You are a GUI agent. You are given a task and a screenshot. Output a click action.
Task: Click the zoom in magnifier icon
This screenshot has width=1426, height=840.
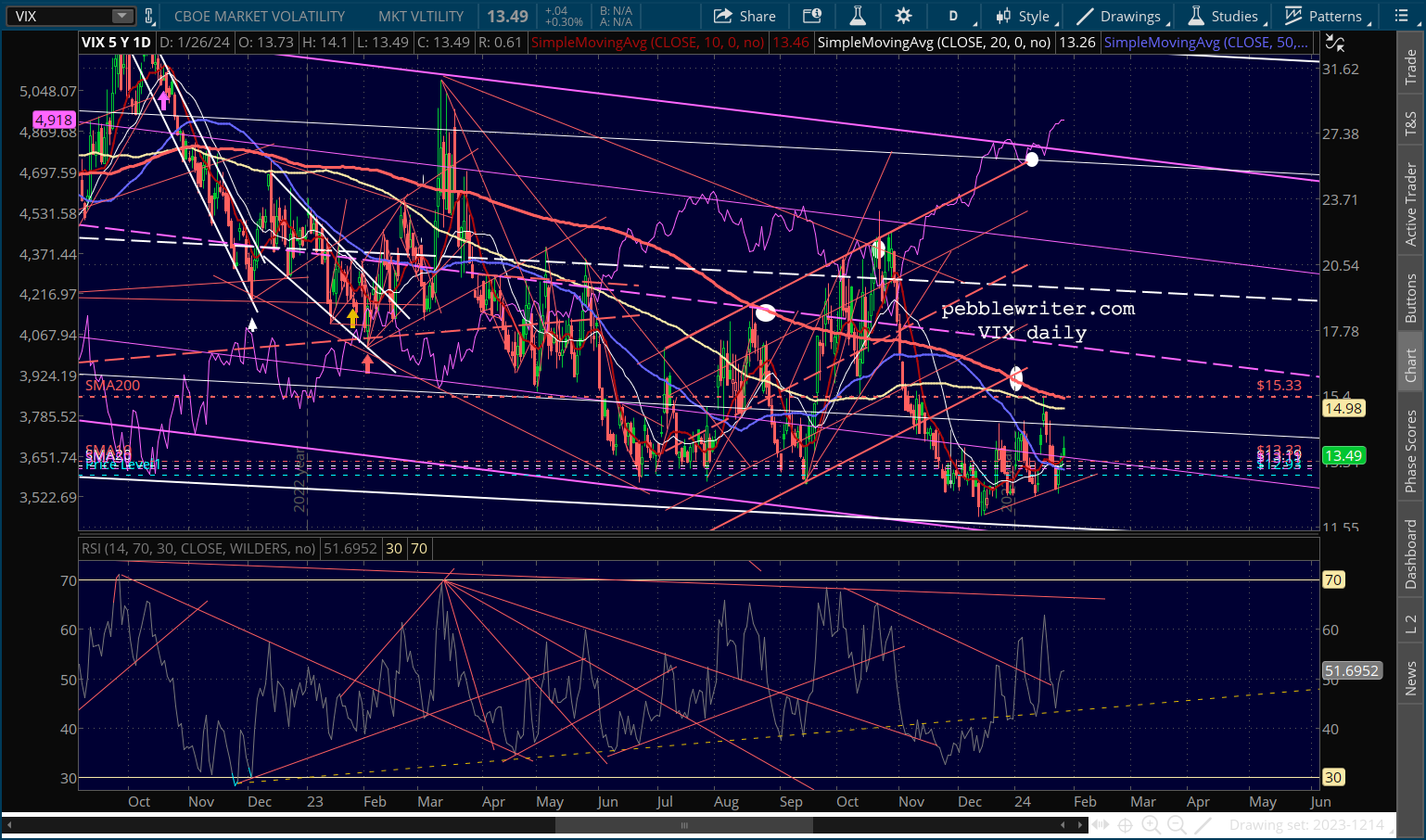point(1151,824)
